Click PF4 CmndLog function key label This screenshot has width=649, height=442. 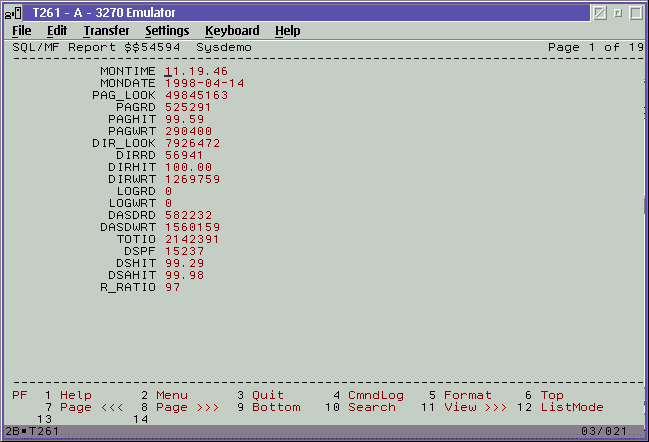(376, 395)
